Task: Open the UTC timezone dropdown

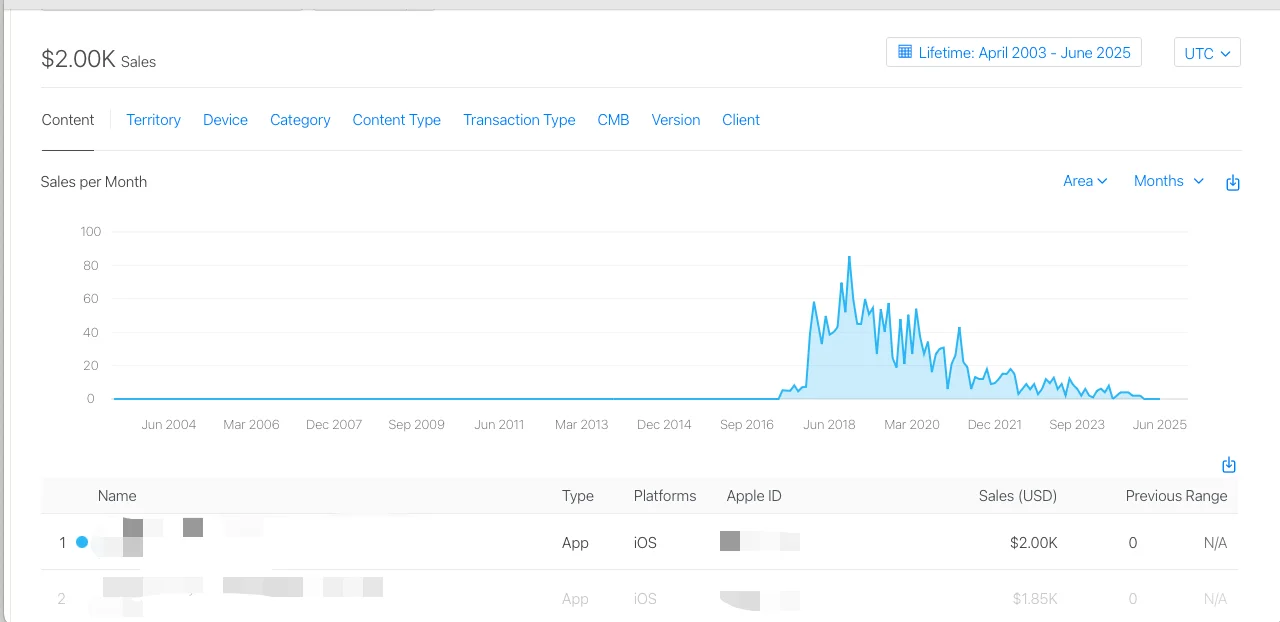Action: pyautogui.click(x=1207, y=53)
